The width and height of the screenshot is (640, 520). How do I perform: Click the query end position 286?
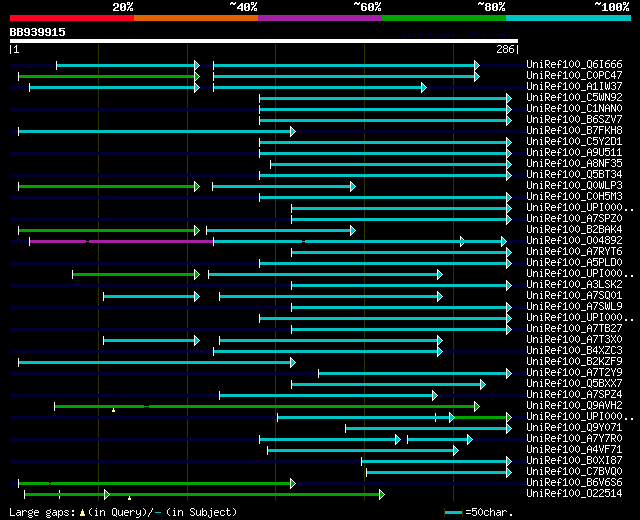505,49
